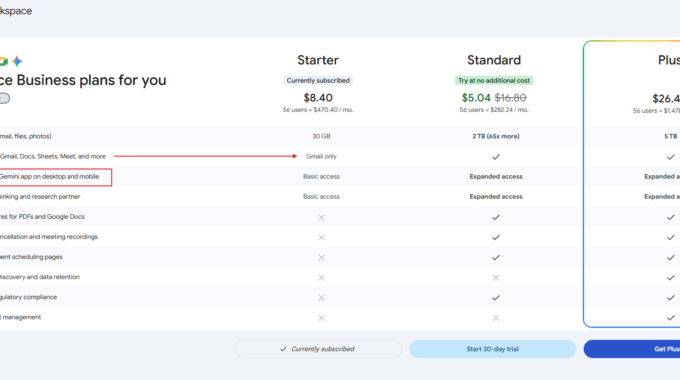Select the Standard plan heading
Image resolution: width=680 pixels, height=380 pixels.
click(x=494, y=60)
